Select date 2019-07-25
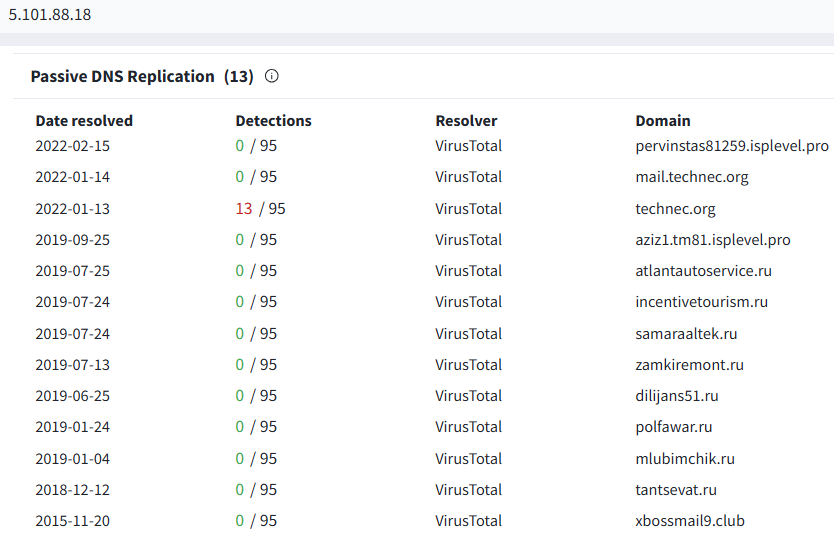Viewport: 834px width, 541px height. click(x=72, y=271)
